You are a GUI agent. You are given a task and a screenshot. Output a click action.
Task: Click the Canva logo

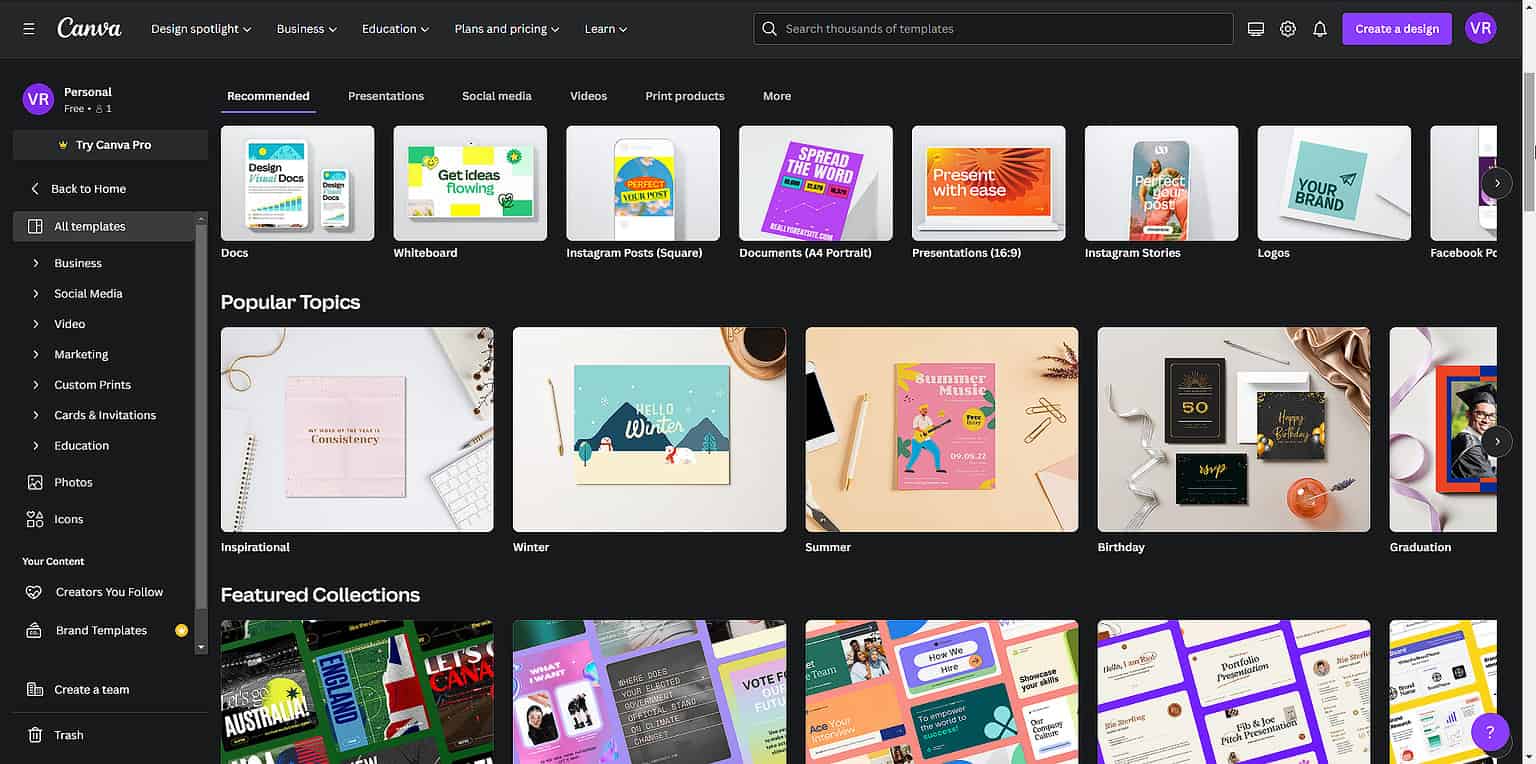pos(88,28)
